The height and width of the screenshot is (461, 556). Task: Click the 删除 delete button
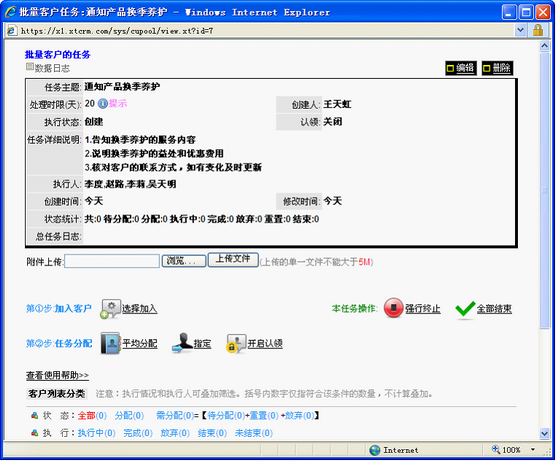pyautogui.click(x=497, y=68)
